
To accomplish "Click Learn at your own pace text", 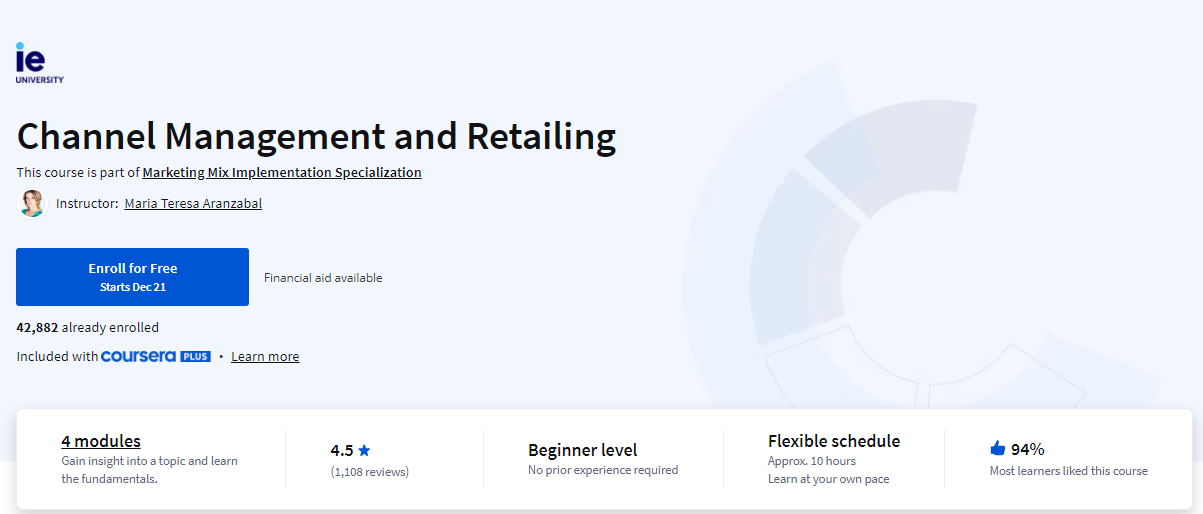I will coord(829,479).
